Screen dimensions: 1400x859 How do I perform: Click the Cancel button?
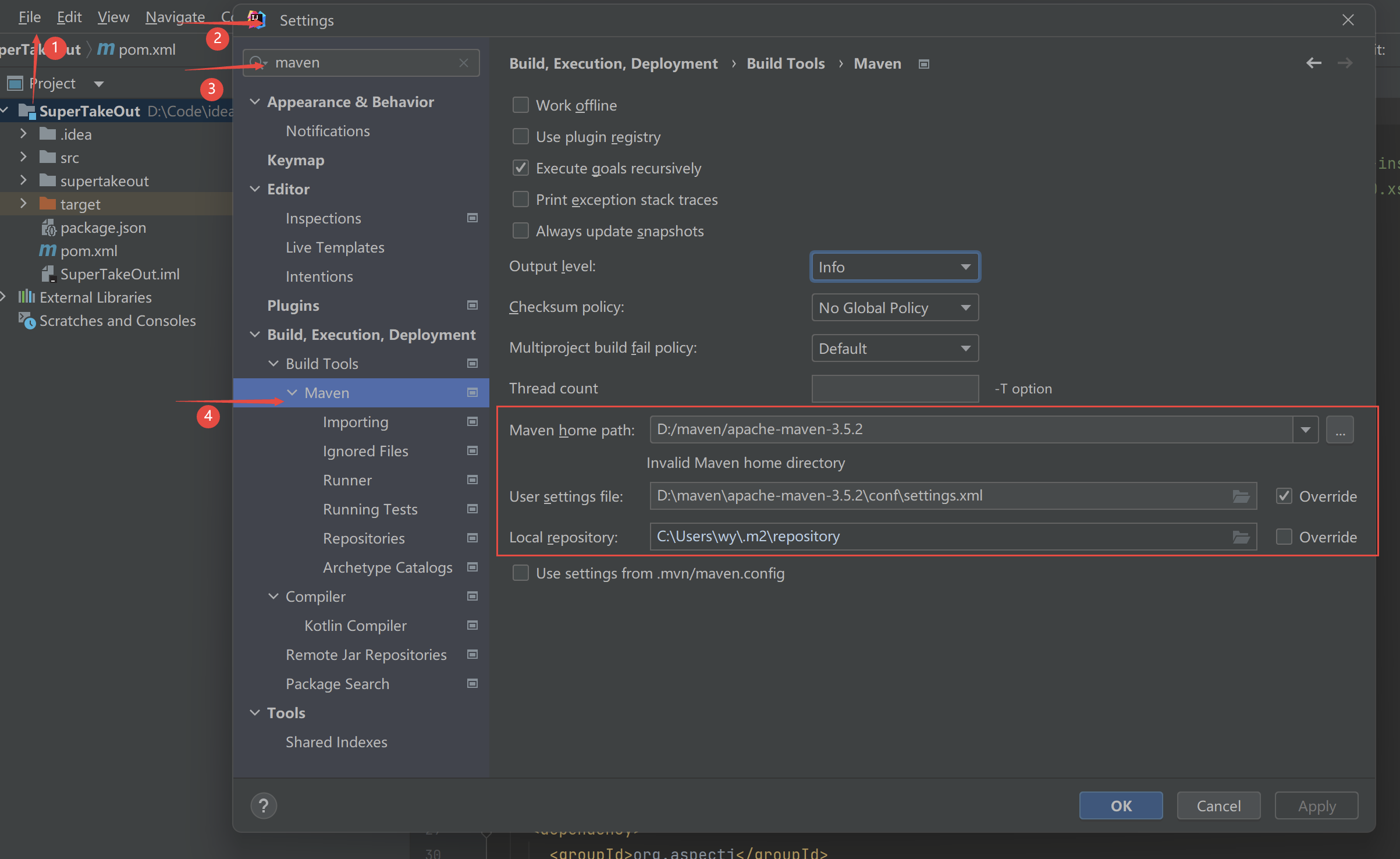point(1218,806)
